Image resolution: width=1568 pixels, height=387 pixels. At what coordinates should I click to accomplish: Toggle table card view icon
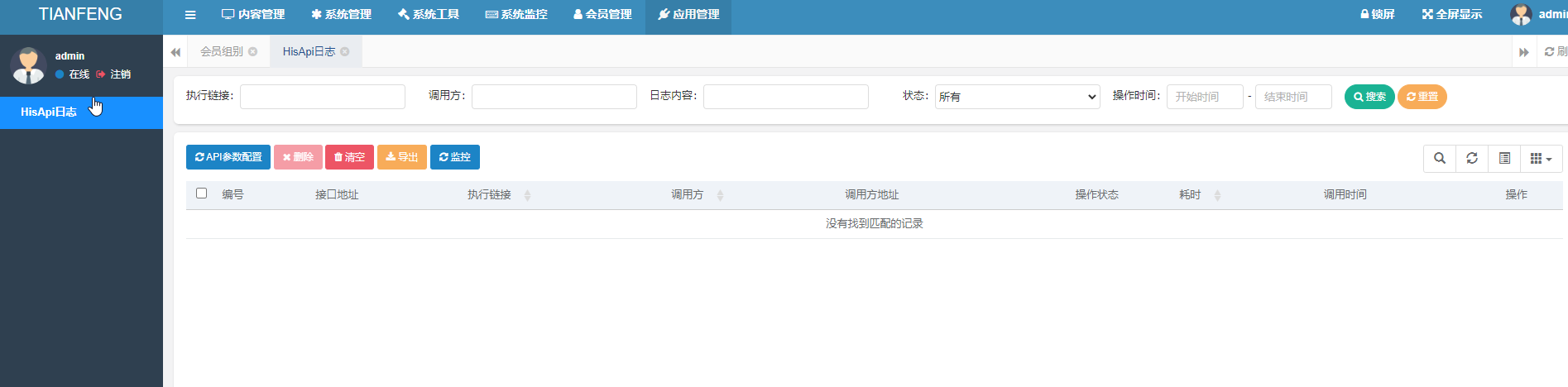click(1504, 158)
